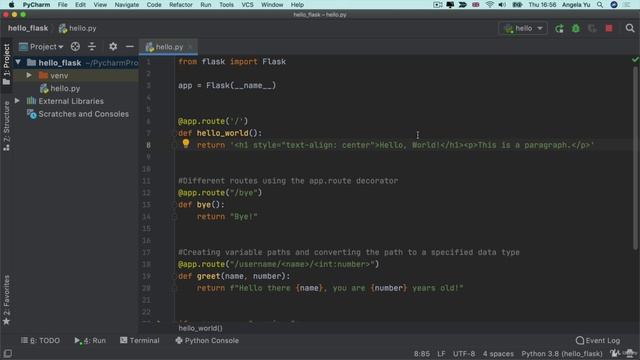Open macOS Spotlight search icon
640x360 pixels.
click(x=600, y=5)
